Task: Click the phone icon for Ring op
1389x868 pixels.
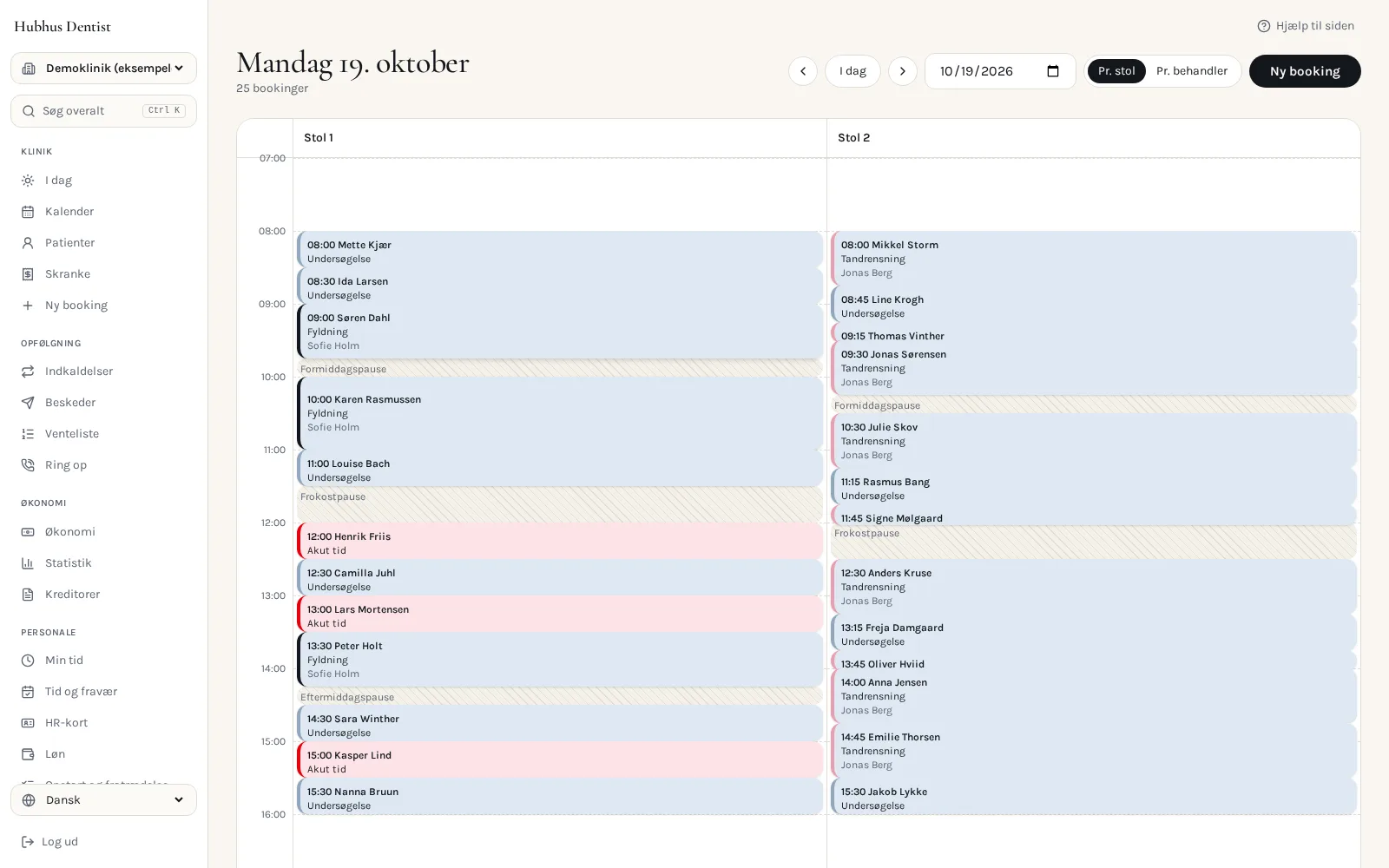Action: click(x=28, y=465)
